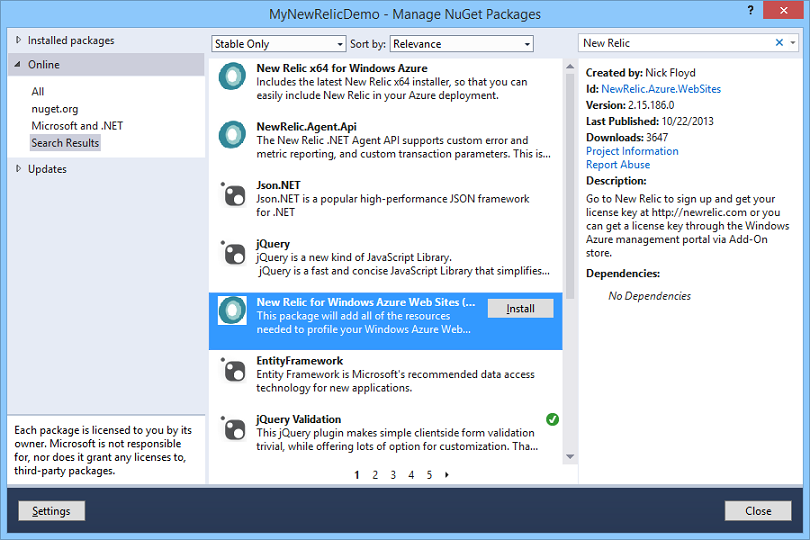The width and height of the screenshot is (810, 540).
Task: Open the Project Information link
Action: pyautogui.click(x=632, y=151)
